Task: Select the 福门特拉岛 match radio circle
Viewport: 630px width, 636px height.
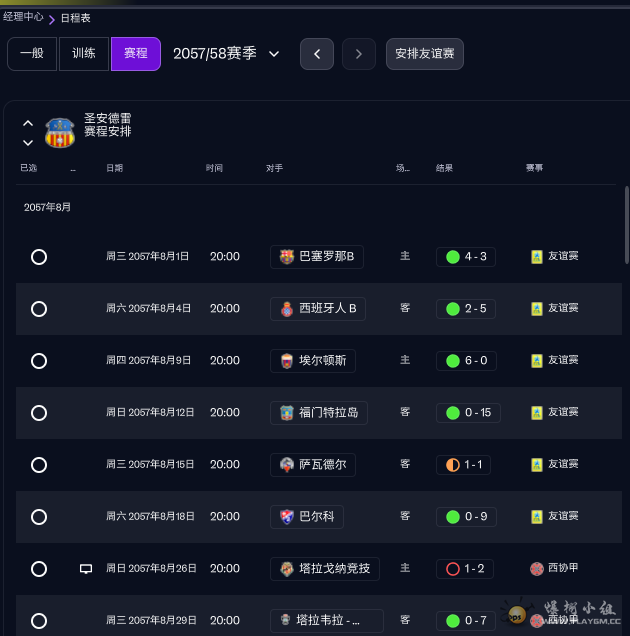Action: pyautogui.click(x=39, y=413)
